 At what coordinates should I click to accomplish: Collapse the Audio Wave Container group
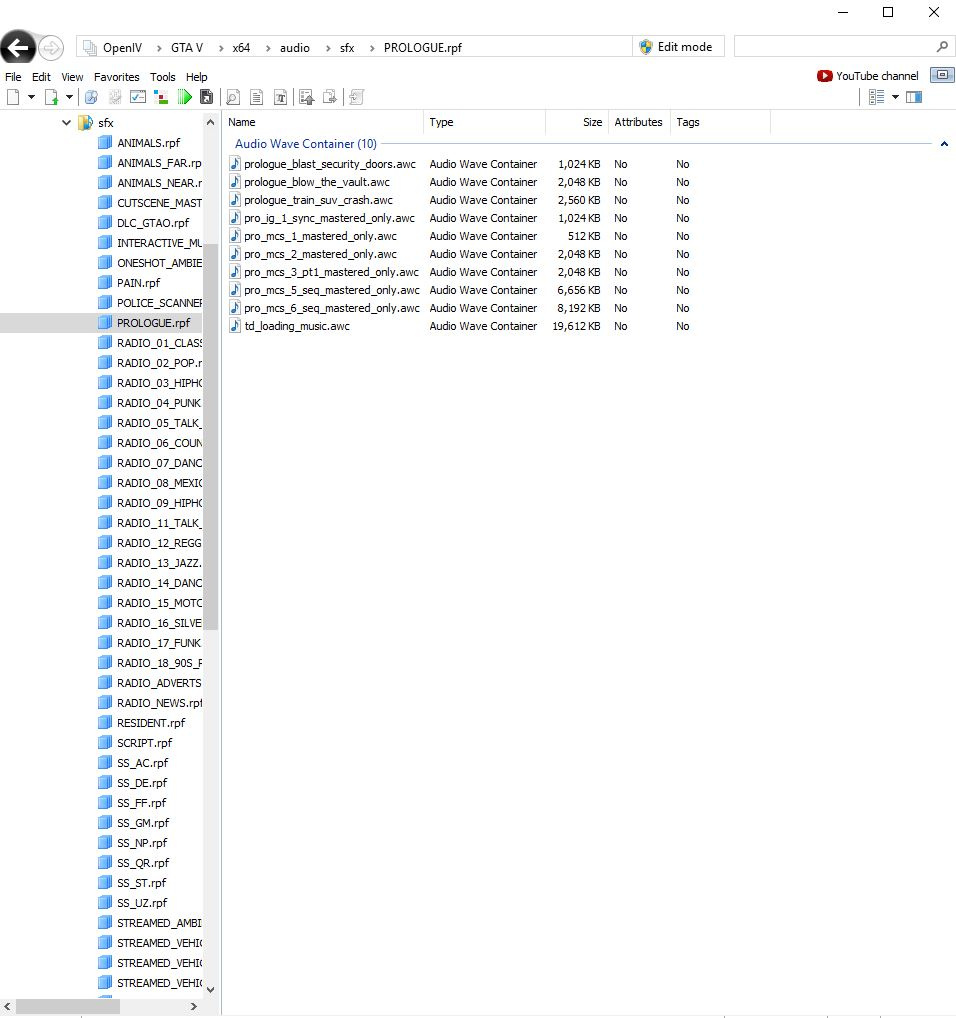click(944, 144)
